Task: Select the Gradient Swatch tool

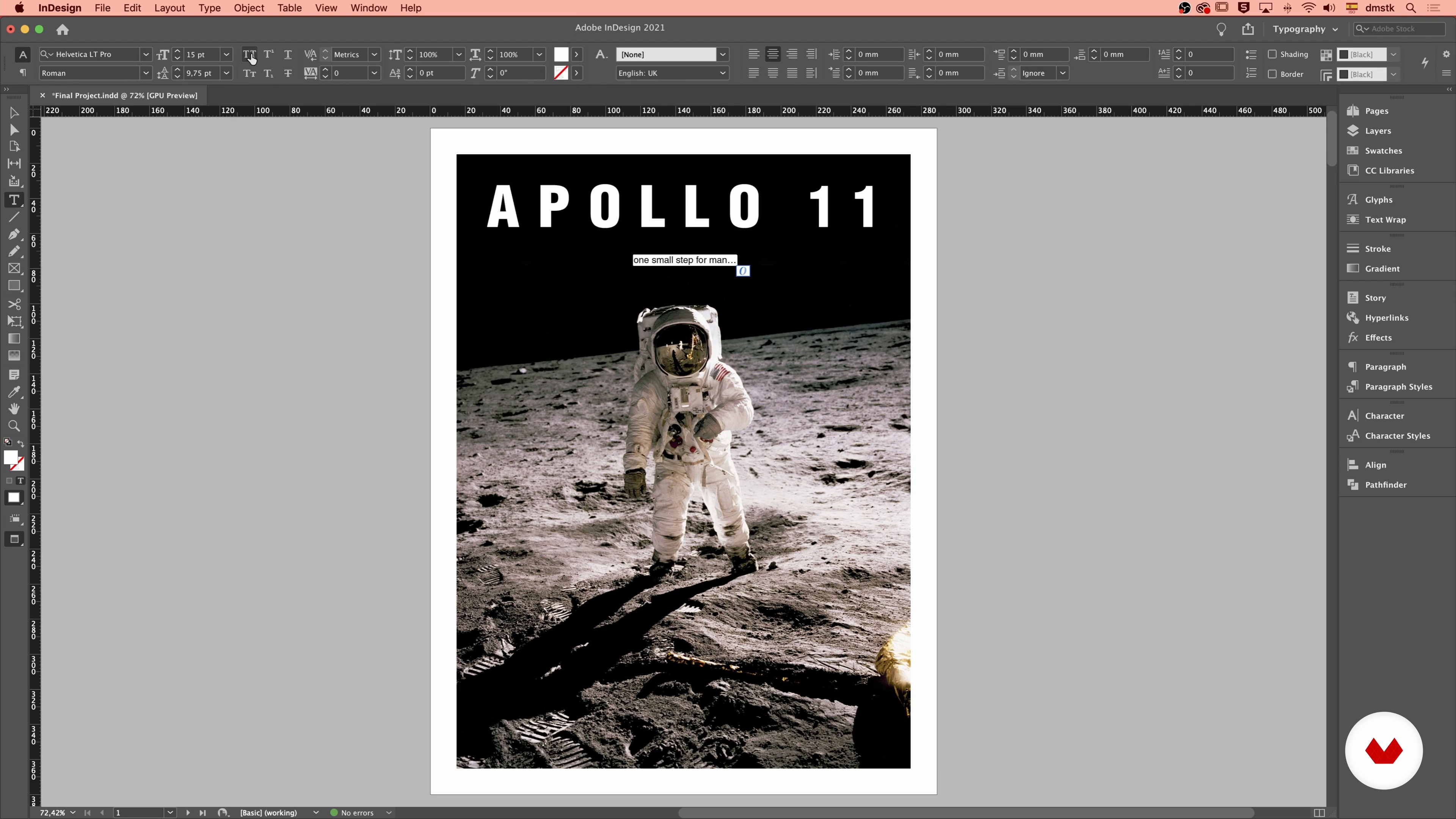Action: point(14,339)
